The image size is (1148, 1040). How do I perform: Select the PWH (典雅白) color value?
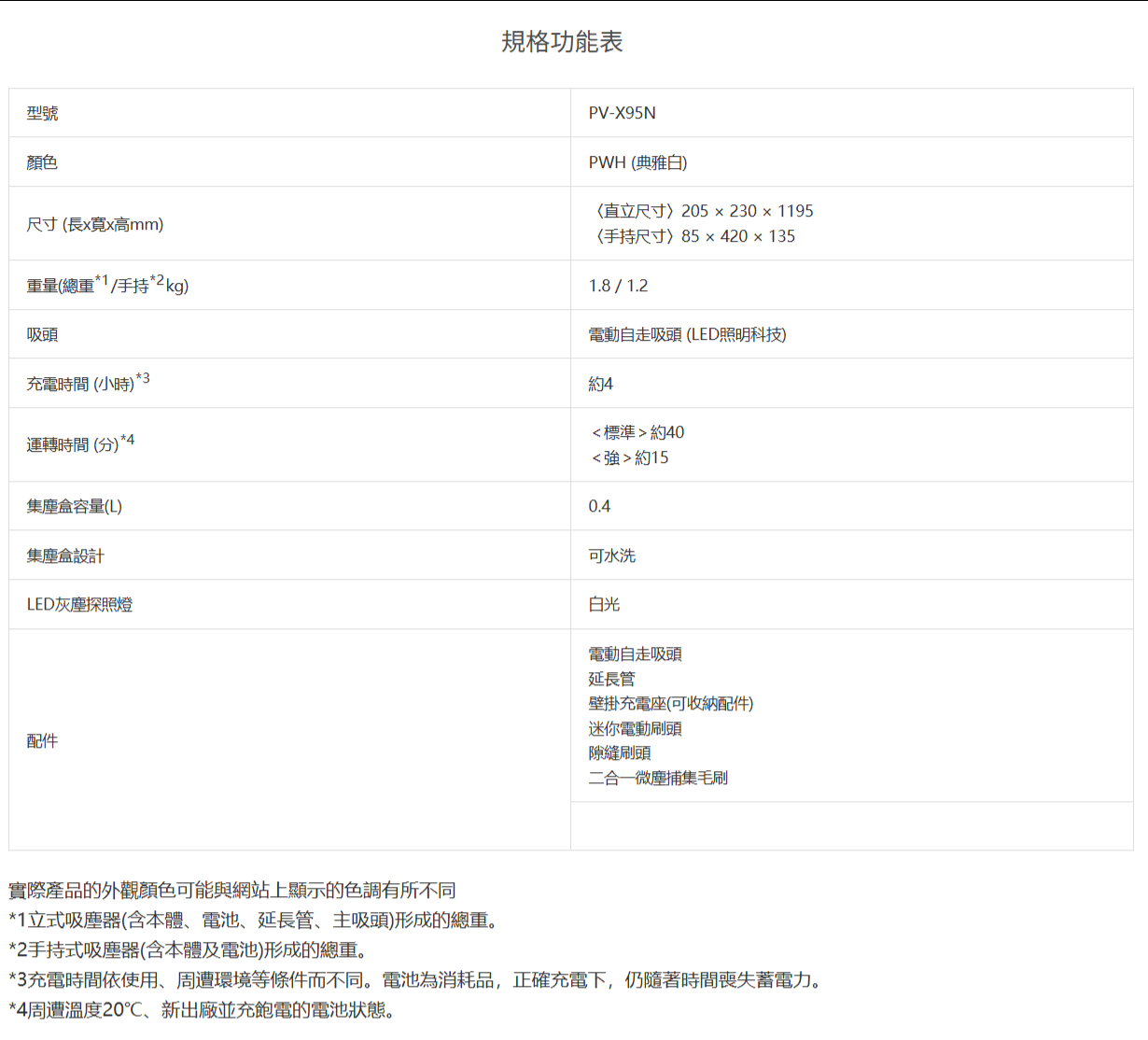pyautogui.click(x=637, y=162)
